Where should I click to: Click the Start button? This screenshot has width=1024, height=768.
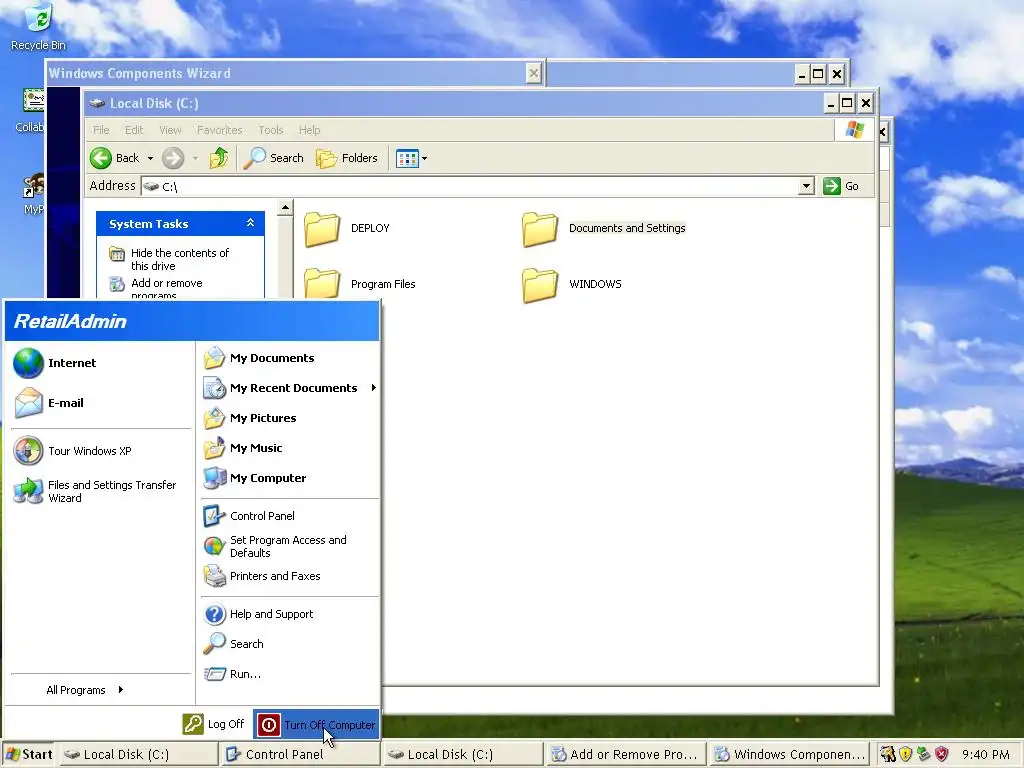click(27, 755)
